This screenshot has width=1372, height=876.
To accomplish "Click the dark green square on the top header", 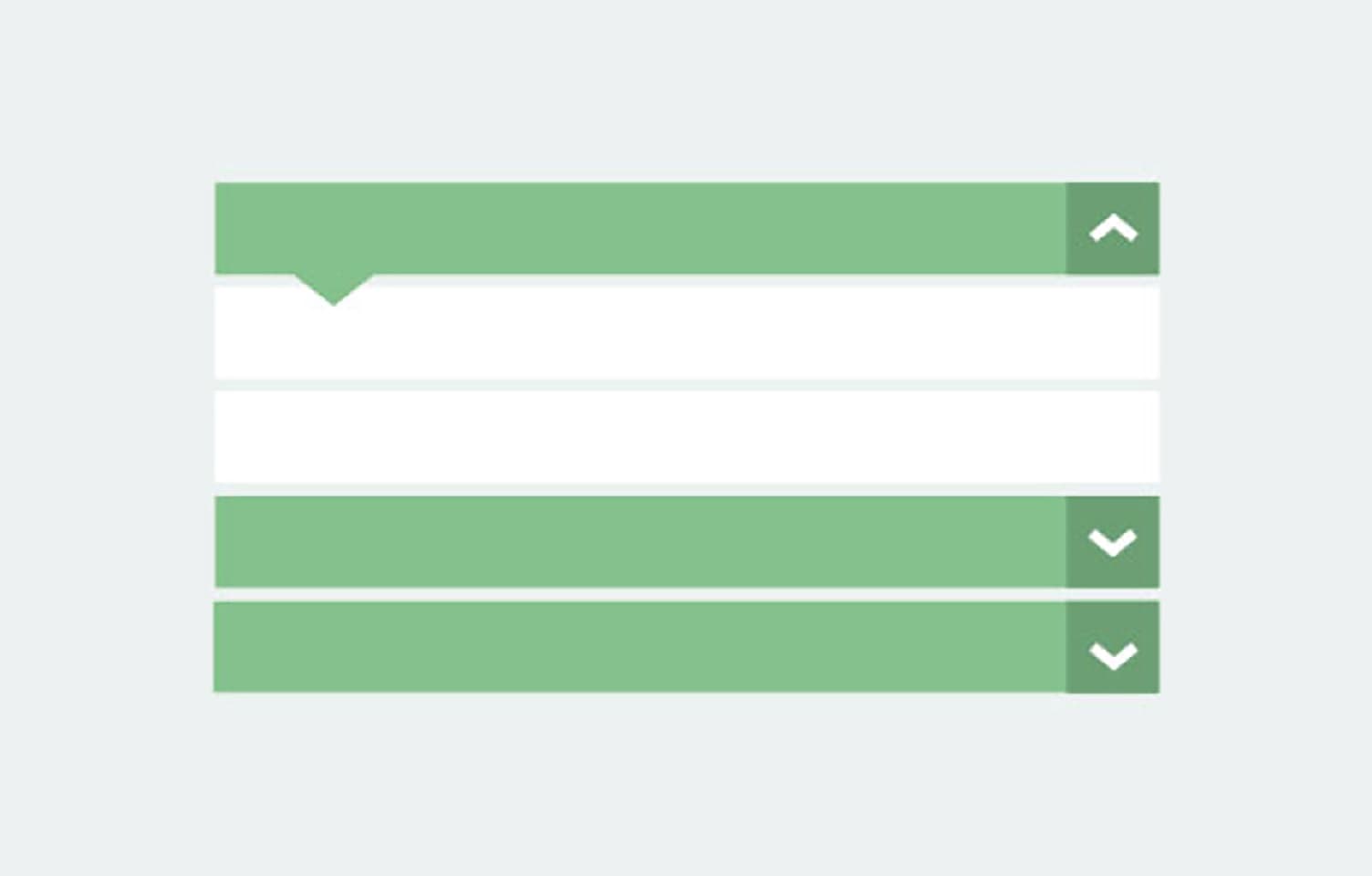I will (1113, 228).
